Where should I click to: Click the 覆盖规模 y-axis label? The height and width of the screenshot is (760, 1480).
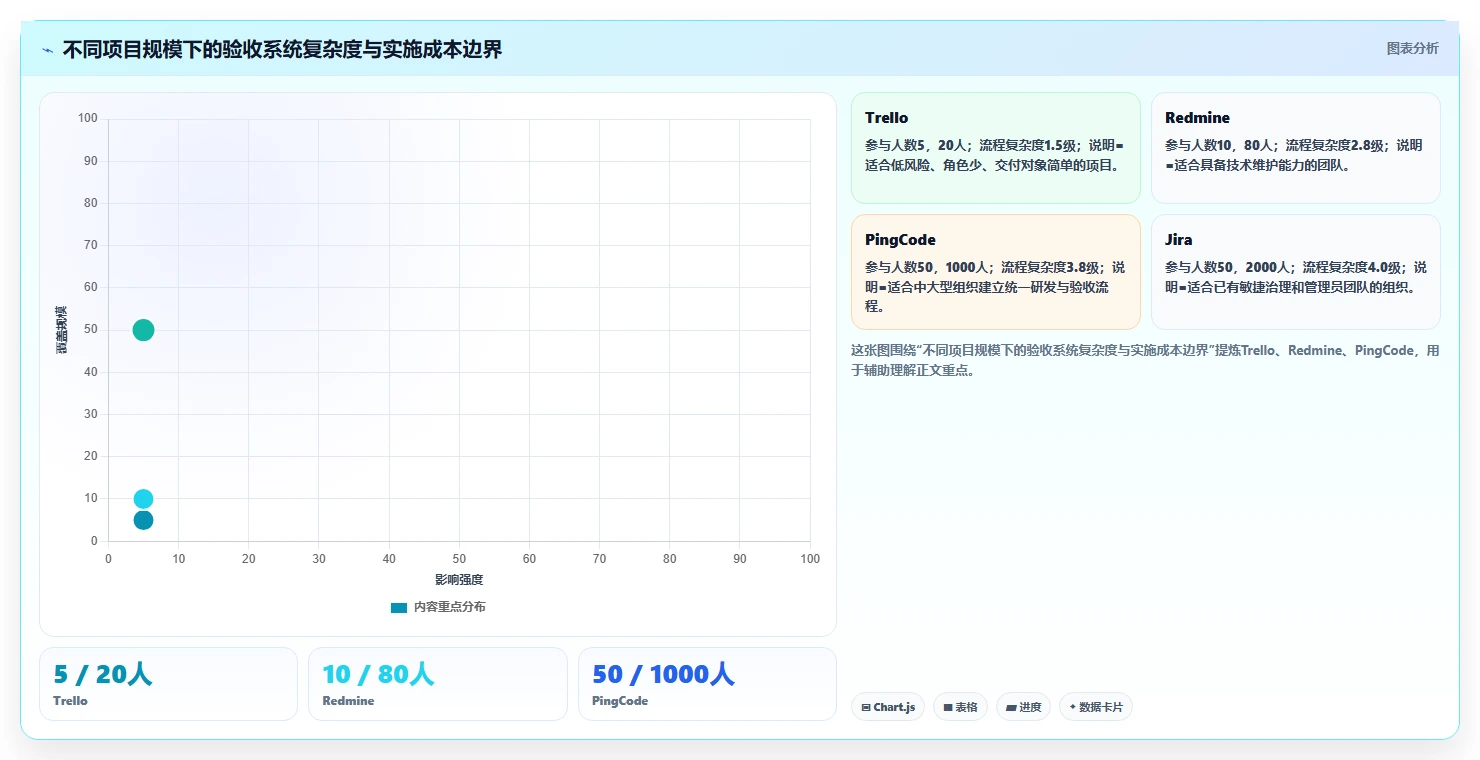[x=61, y=330]
